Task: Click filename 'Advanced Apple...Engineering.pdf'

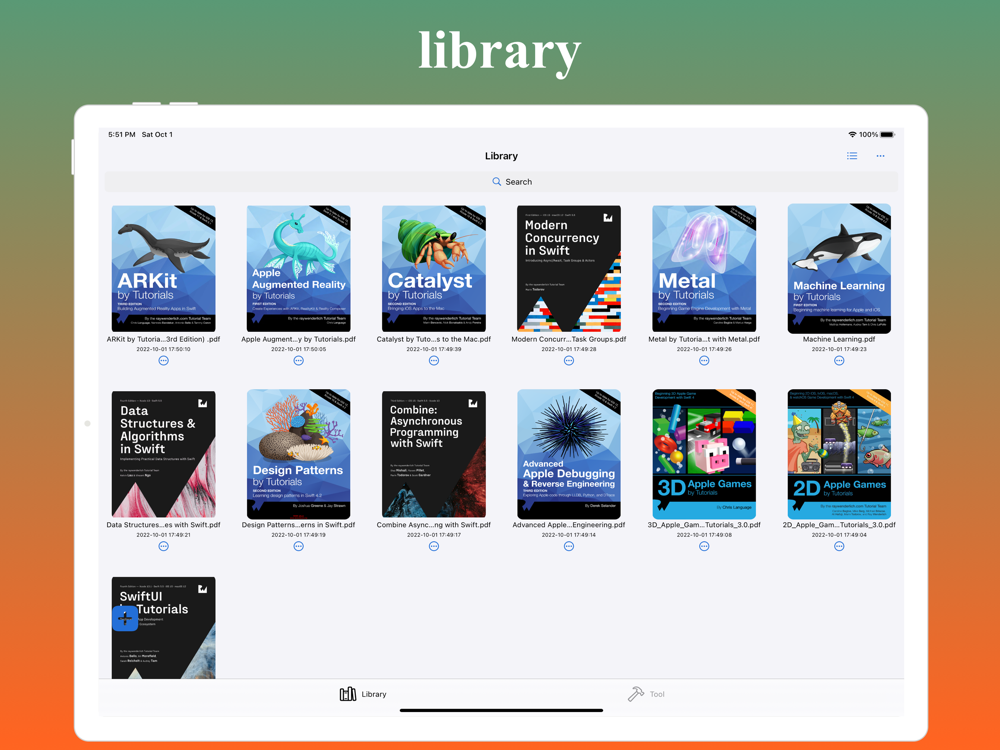Action: 569,525
